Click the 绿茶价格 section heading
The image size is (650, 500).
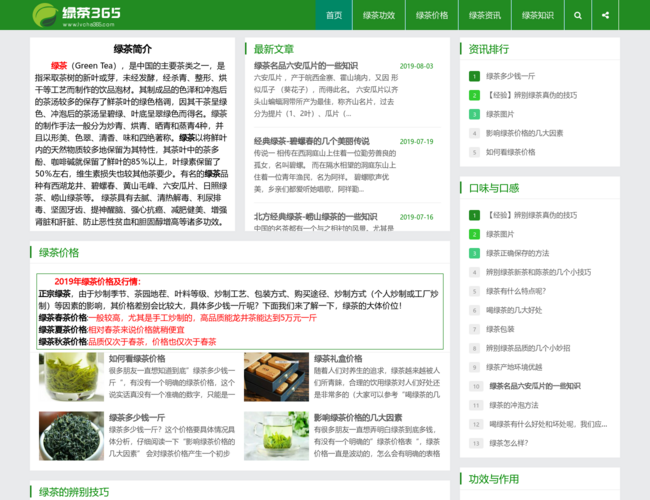pyautogui.click(x=59, y=252)
